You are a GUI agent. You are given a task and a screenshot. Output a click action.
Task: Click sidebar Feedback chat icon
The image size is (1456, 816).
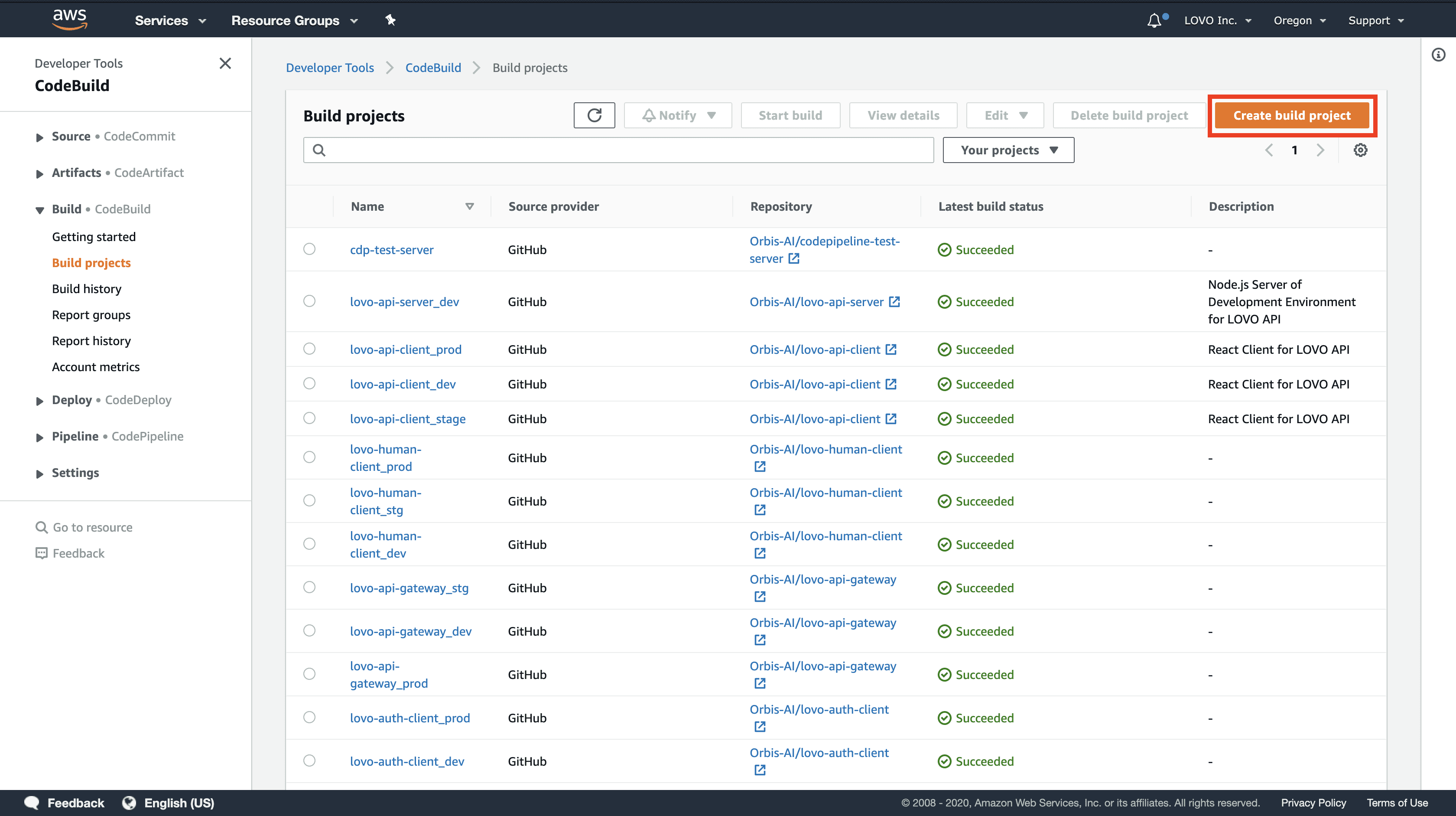[41, 553]
